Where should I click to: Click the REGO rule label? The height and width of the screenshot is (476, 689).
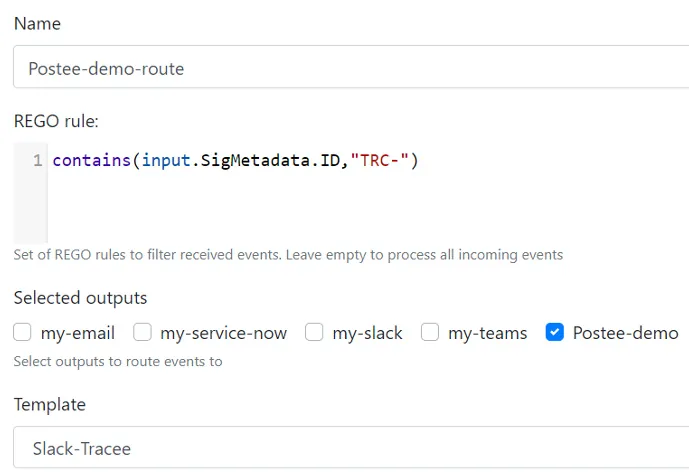(x=56, y=121)
